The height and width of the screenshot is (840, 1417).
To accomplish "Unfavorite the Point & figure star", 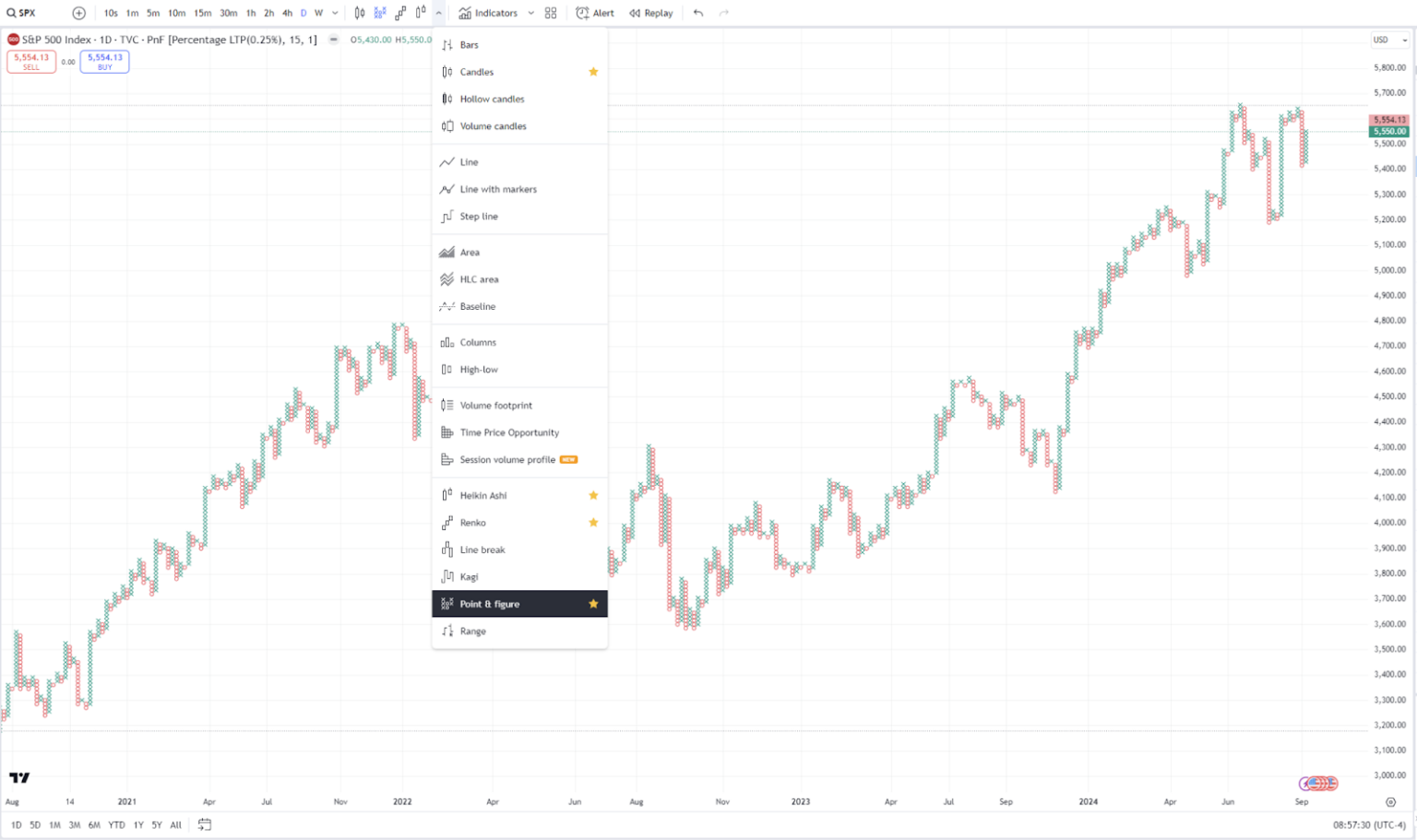I will click(593, 604).
